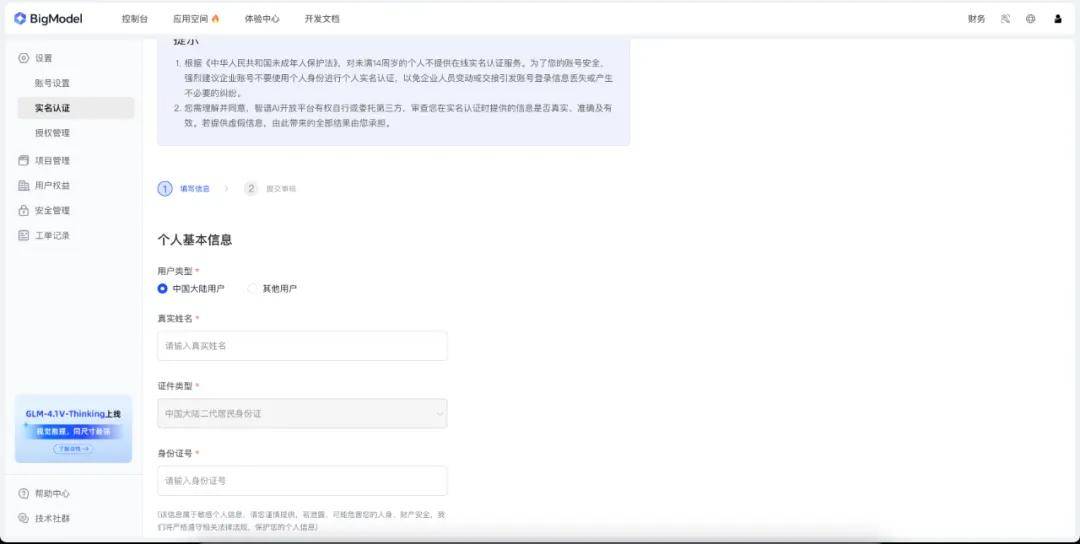
Task: Click the 帮助中心 question mark icon
Action: pyautogui.click(x=23, y=494)
